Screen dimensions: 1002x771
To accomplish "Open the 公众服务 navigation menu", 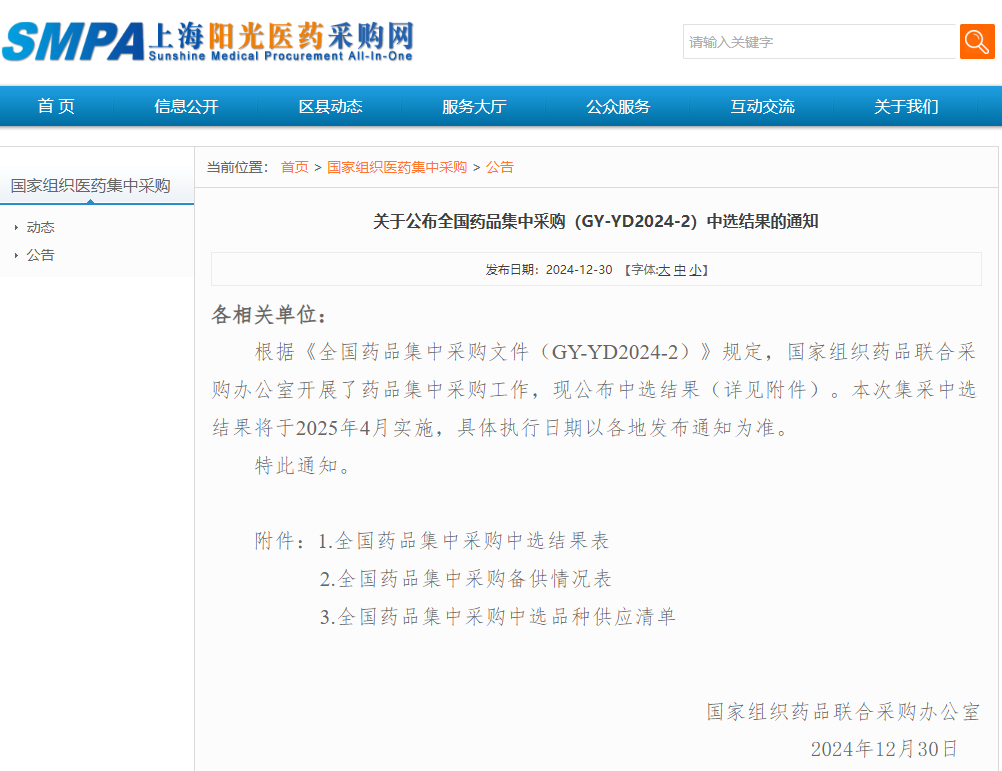I will [618, 106].
